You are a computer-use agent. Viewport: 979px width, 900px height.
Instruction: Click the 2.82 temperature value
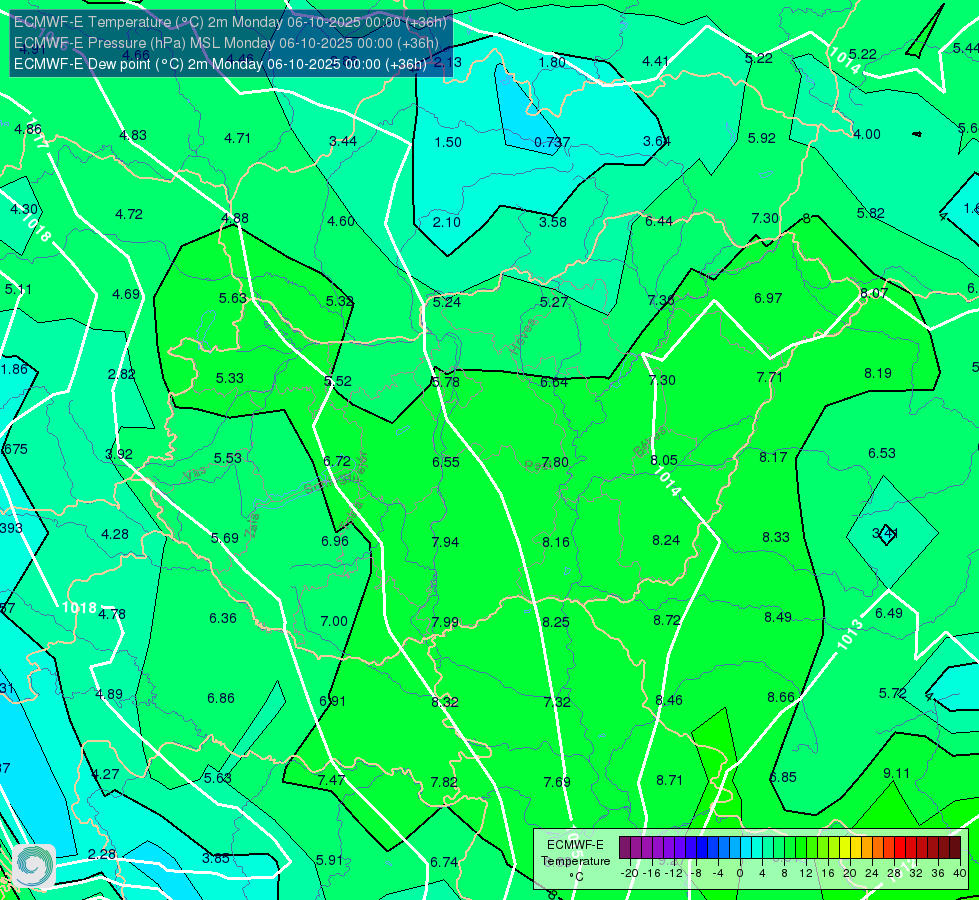(121, 375)
